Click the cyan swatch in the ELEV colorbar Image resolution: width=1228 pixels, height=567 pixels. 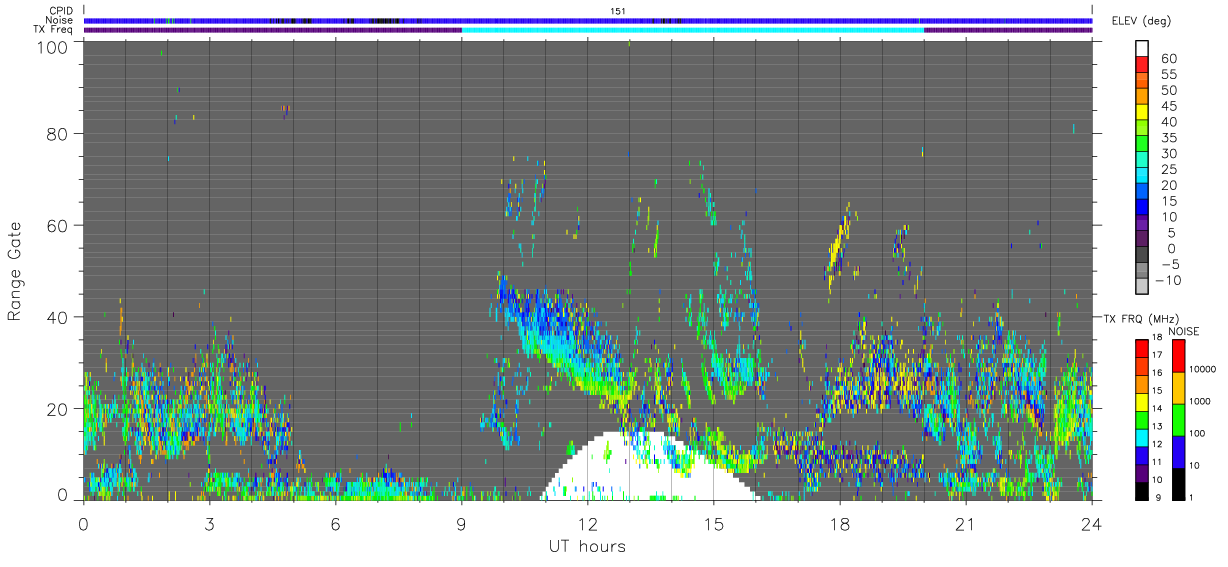(x=1142, y=177)
